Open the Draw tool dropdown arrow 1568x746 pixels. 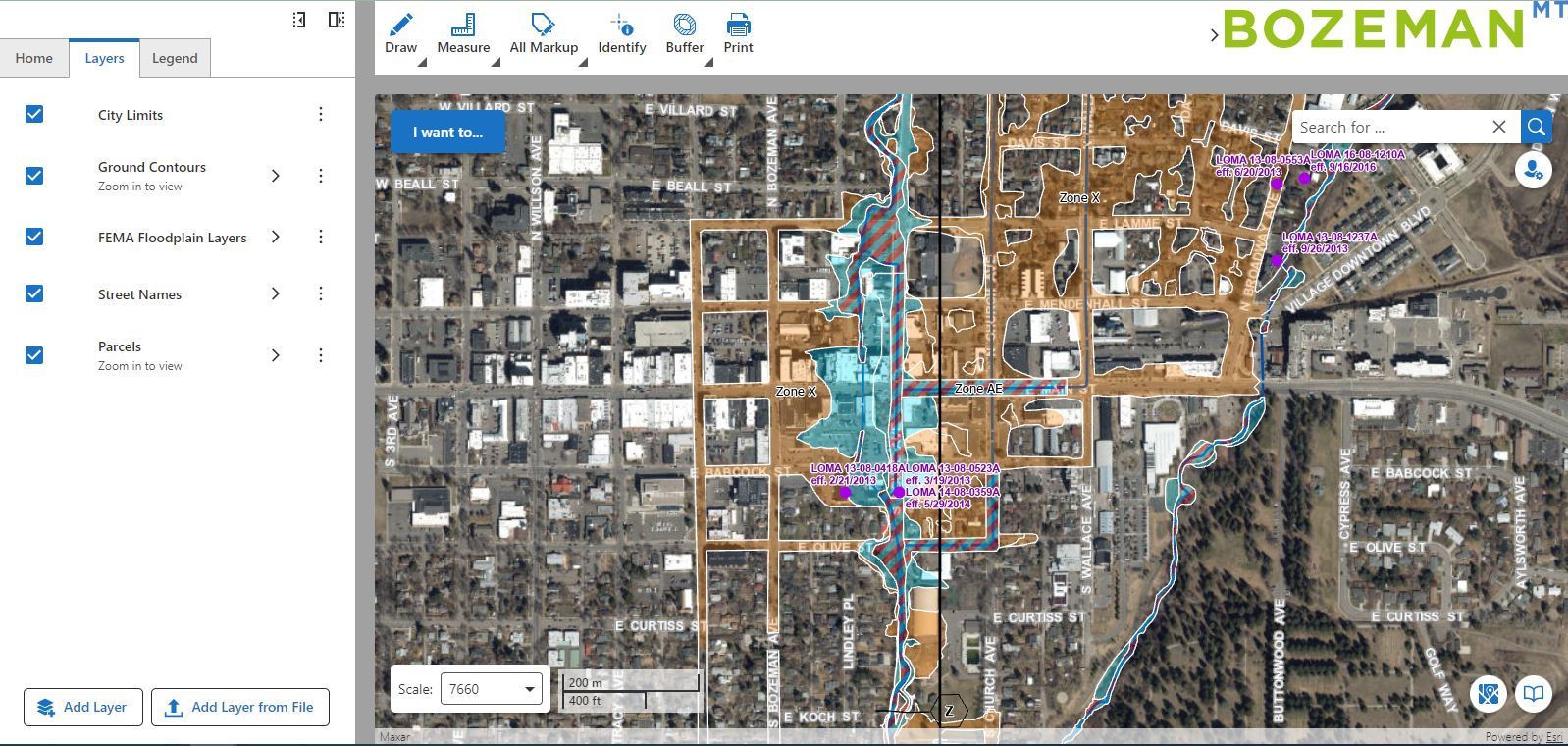coord(422,63)
